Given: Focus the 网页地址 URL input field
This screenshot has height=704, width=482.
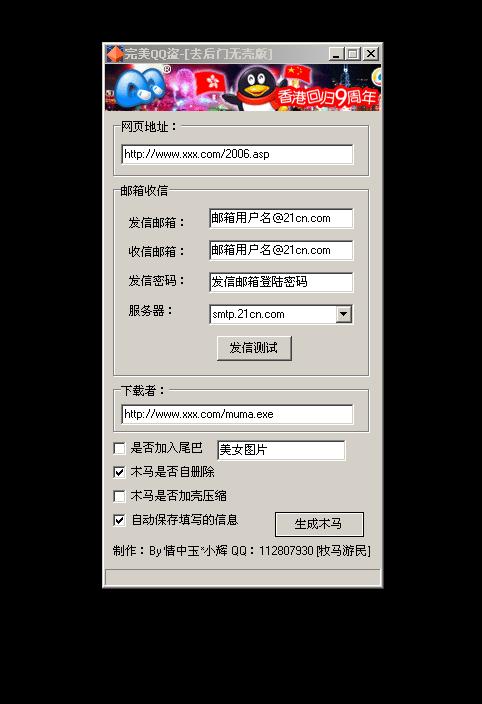Looking at the screenshot, I should point(237,154).
